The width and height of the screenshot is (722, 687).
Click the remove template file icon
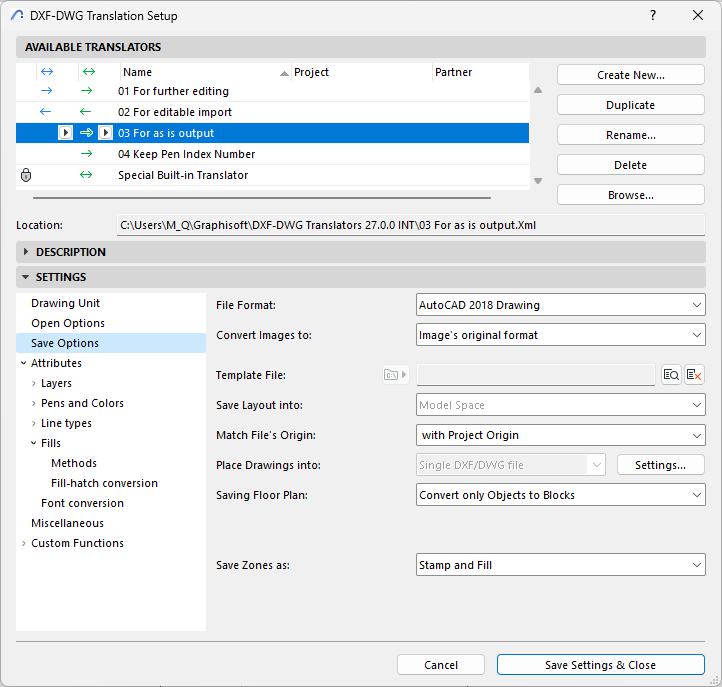pyautogui.click(x=695, y=375)
